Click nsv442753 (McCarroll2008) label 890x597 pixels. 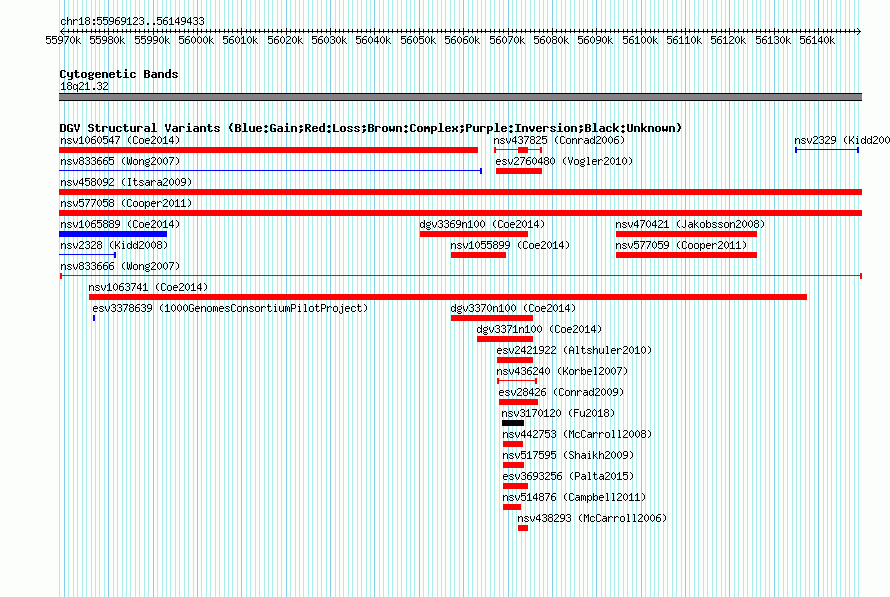click(x=577, y=434)
